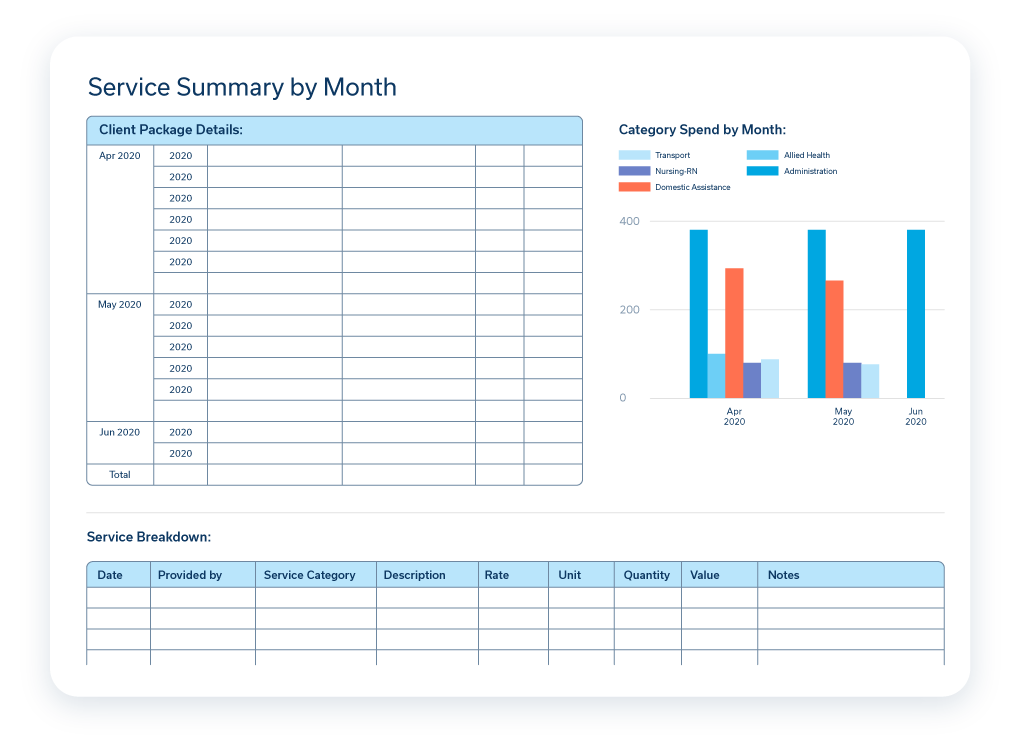Click the Service Category column header
This screenshot has height=750, width=1020.
click(309, 575)
